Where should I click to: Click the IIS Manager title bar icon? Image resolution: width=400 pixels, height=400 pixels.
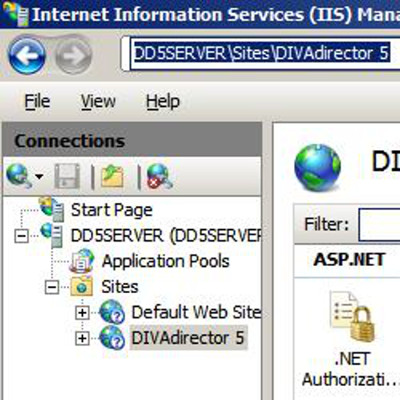[x=15, y=13]
